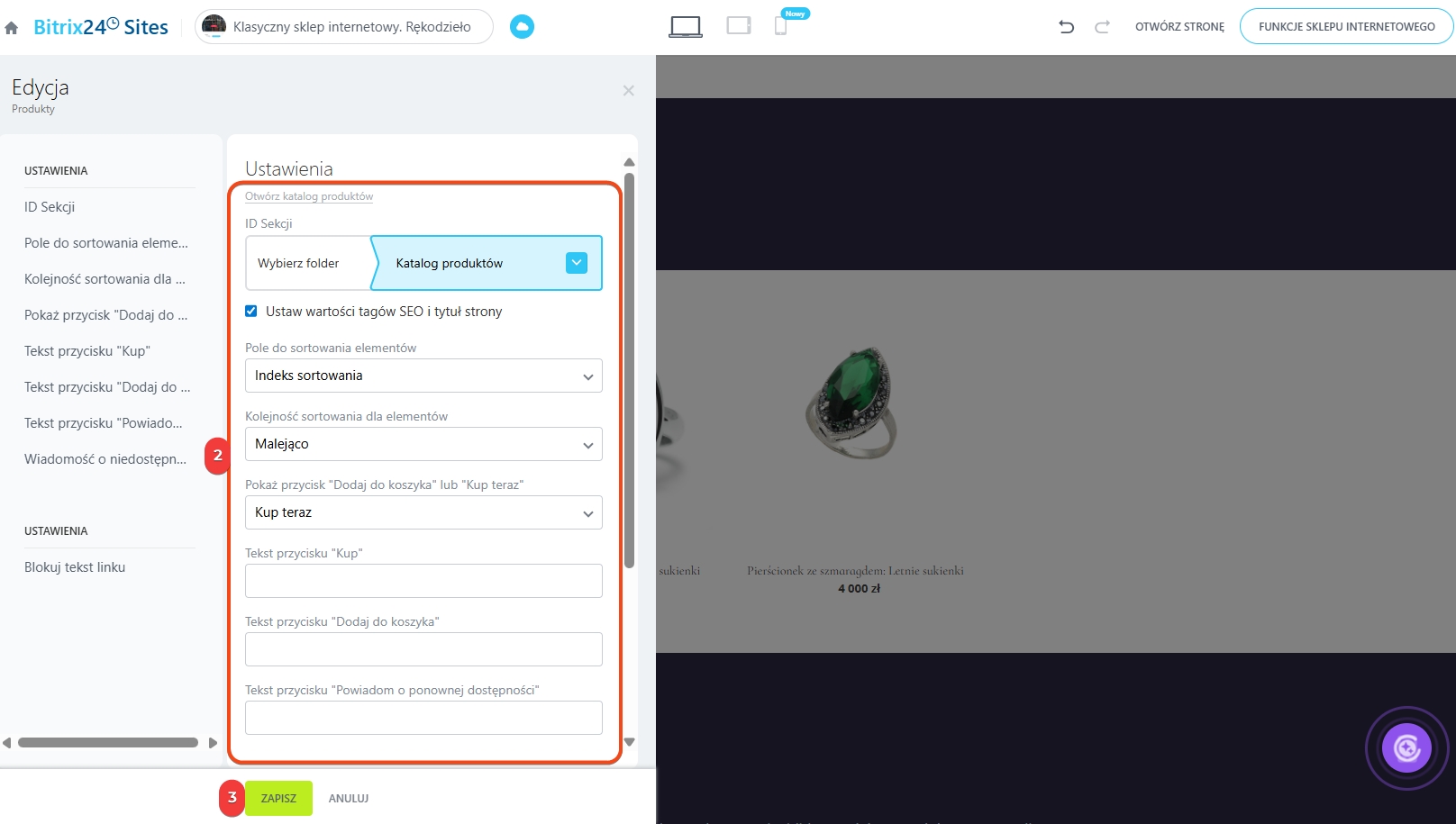Select Blokuj tekst linku menu item

(x=75, y=567)
